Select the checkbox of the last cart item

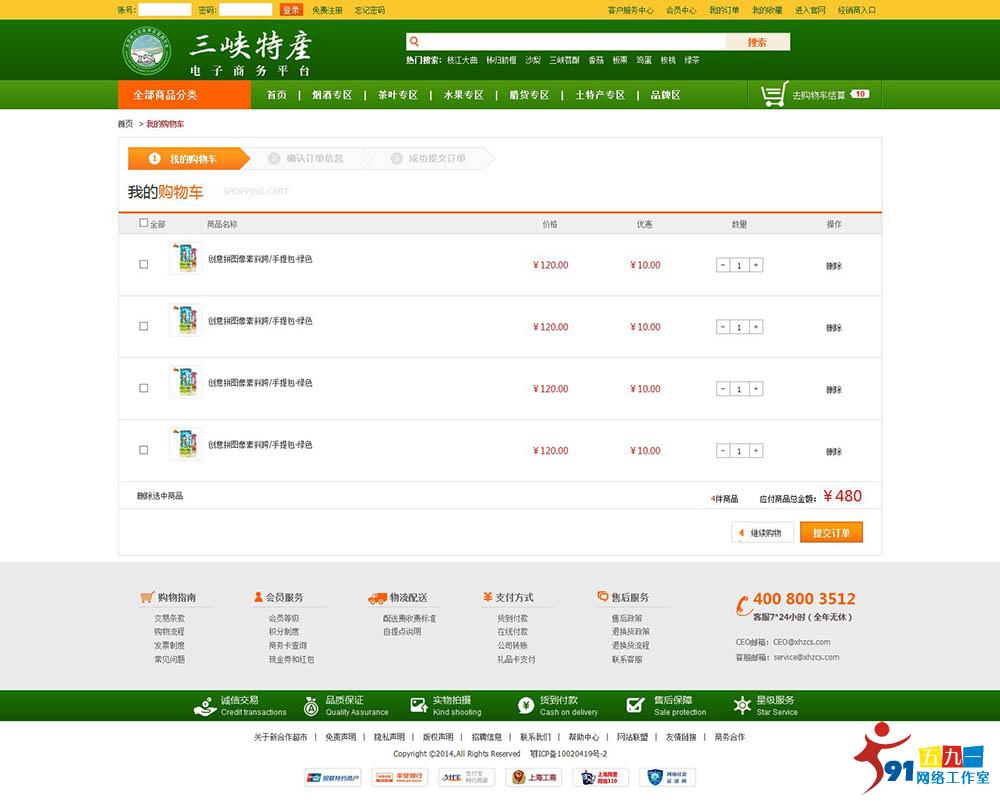click(143, 451)
